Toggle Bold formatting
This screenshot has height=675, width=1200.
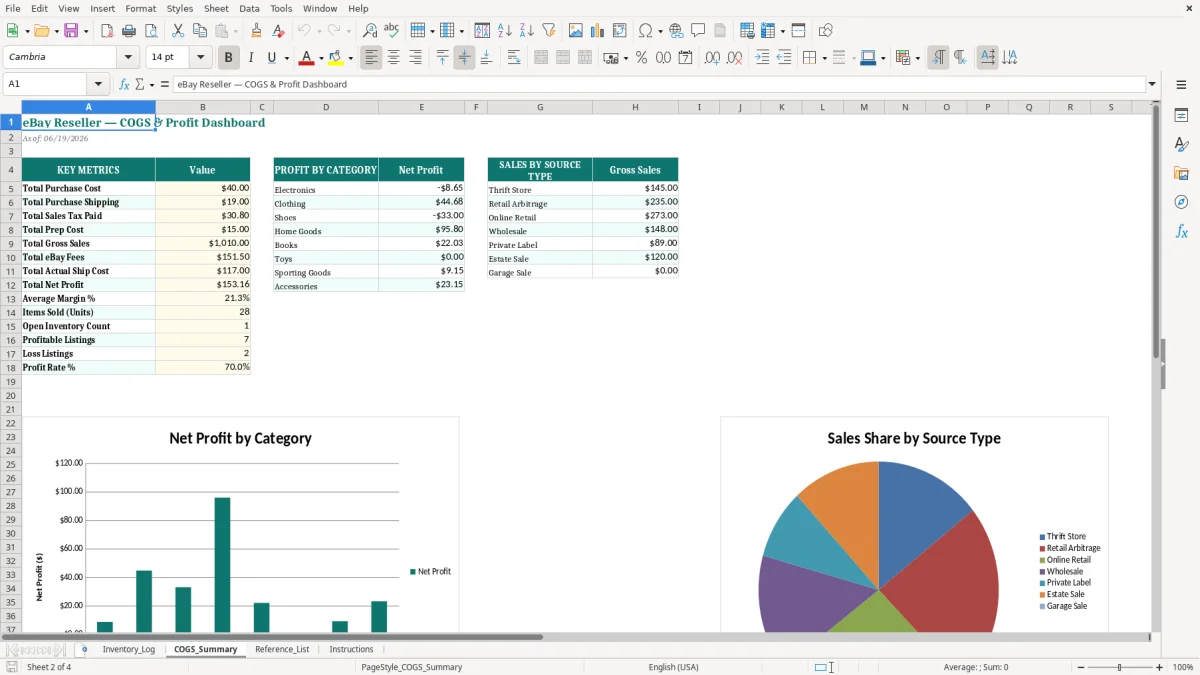tap(228, 58)
